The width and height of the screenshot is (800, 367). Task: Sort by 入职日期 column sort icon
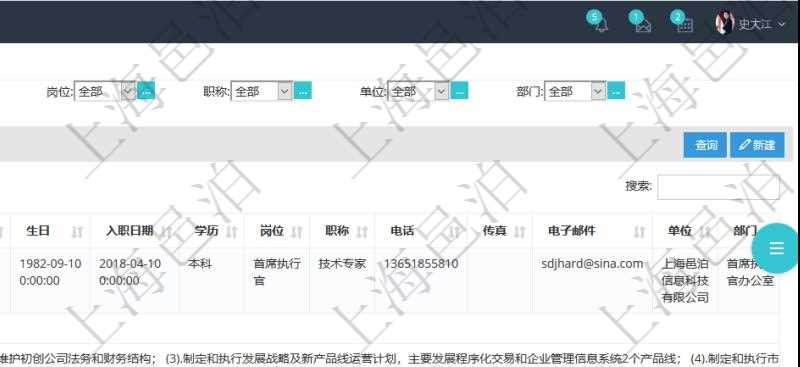[165, 232]
